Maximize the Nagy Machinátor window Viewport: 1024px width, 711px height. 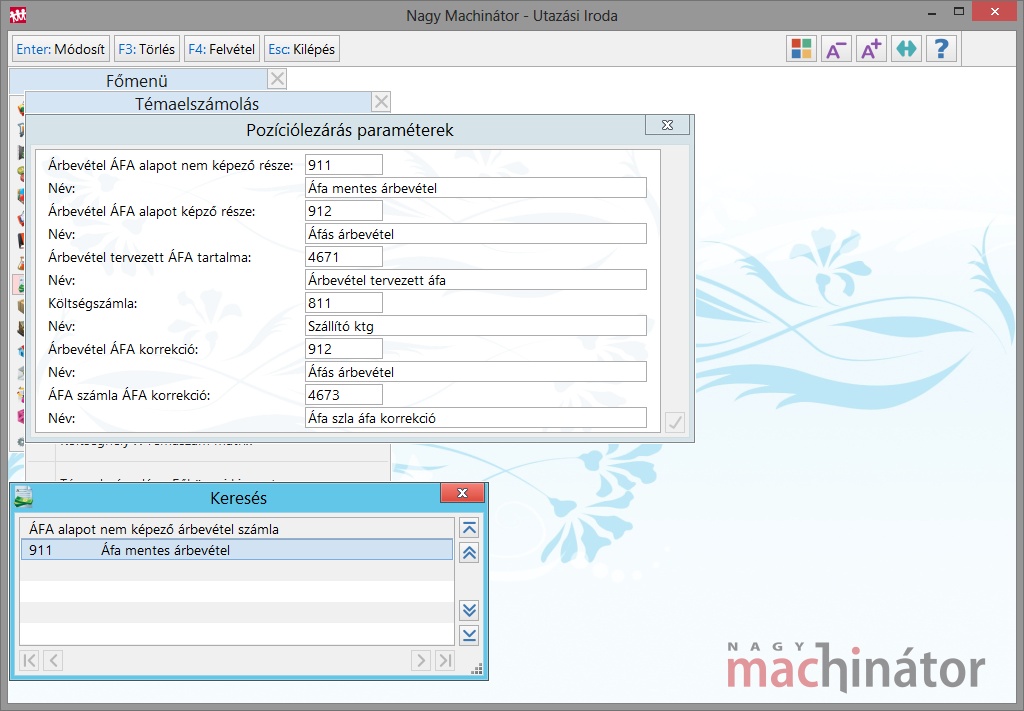pos(959,12)
